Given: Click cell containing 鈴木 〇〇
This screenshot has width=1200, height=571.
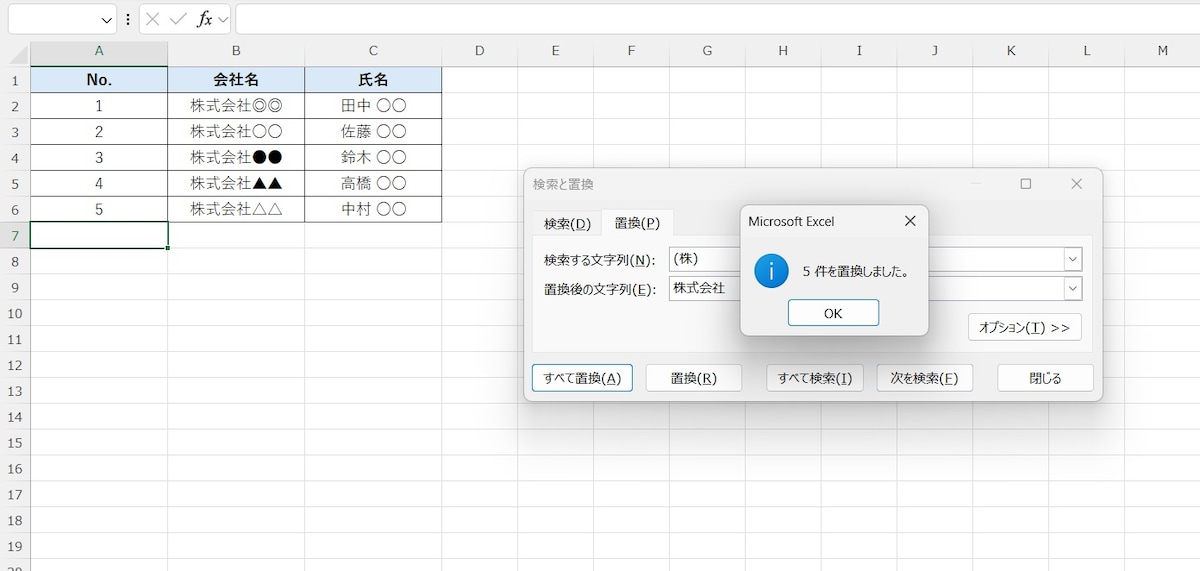Looking at the screenshot, I should pos(373,158).
